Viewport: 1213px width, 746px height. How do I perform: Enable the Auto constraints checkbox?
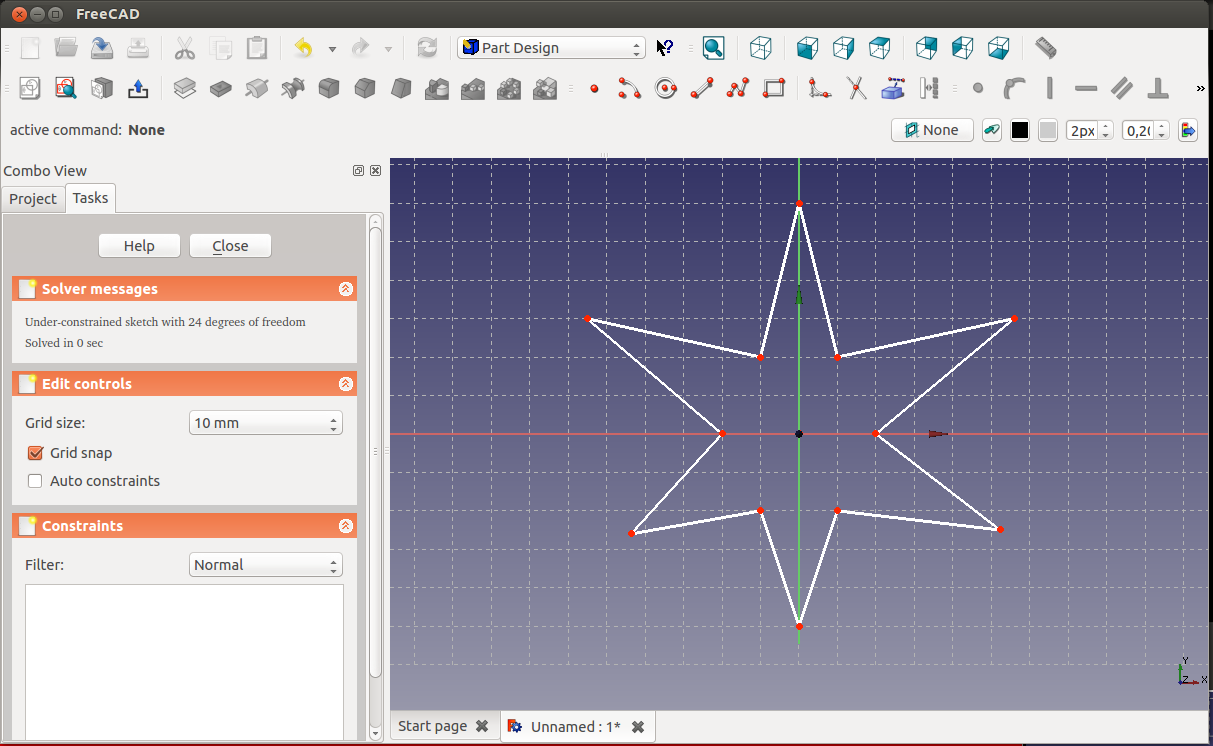(x=36, y=481)
